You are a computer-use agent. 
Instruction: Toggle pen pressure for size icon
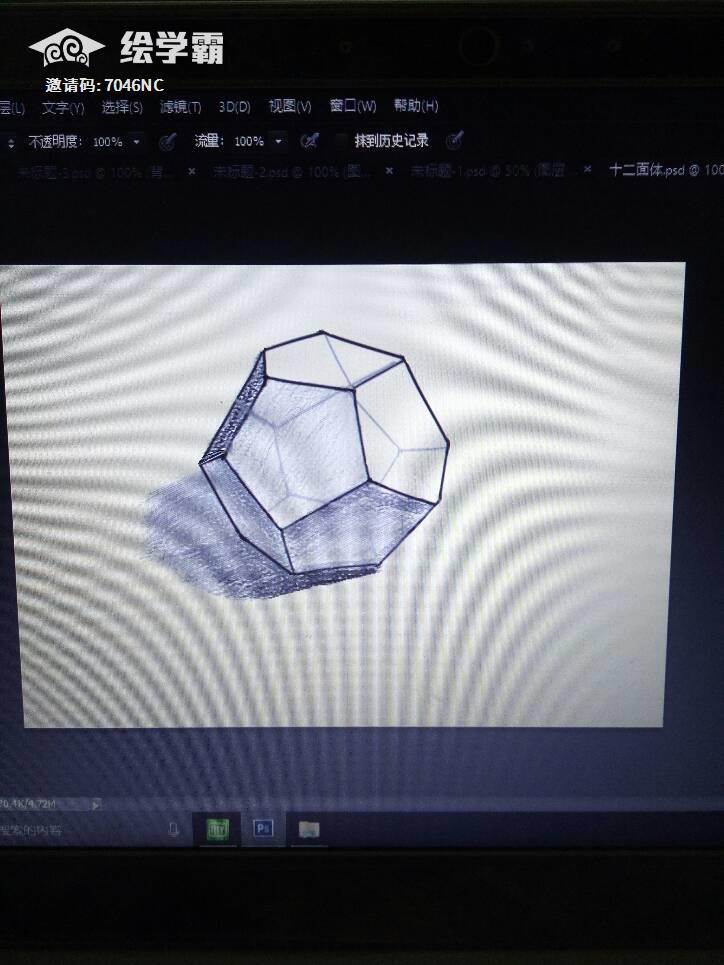[454, 140]
